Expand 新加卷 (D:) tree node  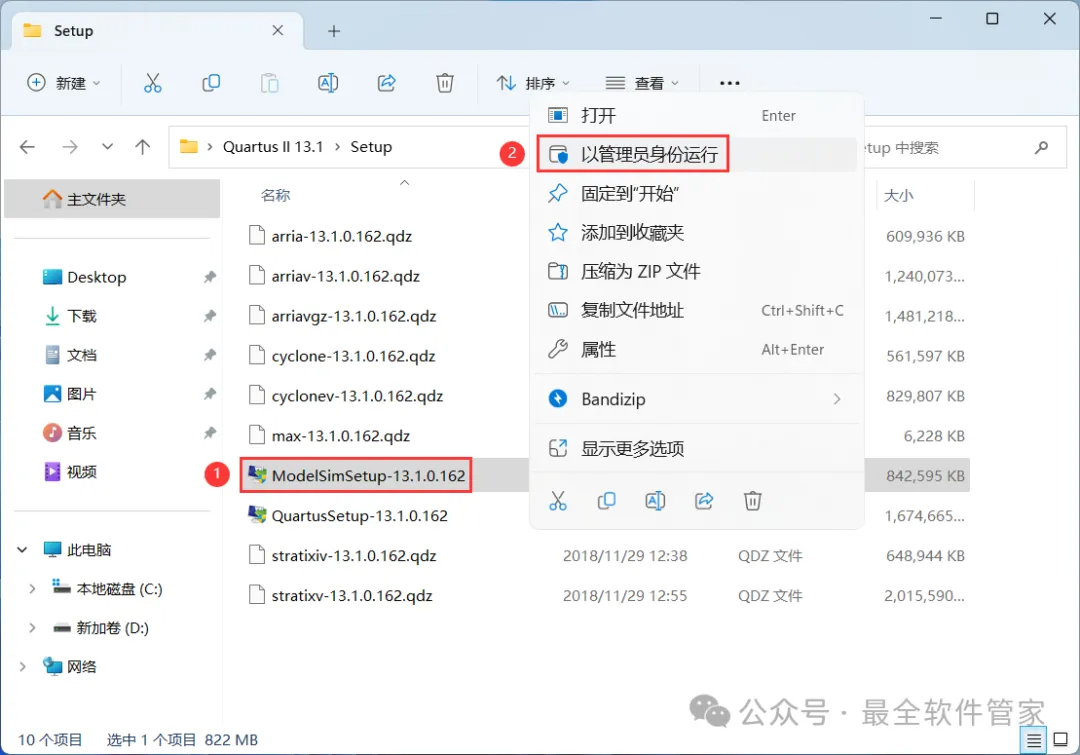click(32, 628)
